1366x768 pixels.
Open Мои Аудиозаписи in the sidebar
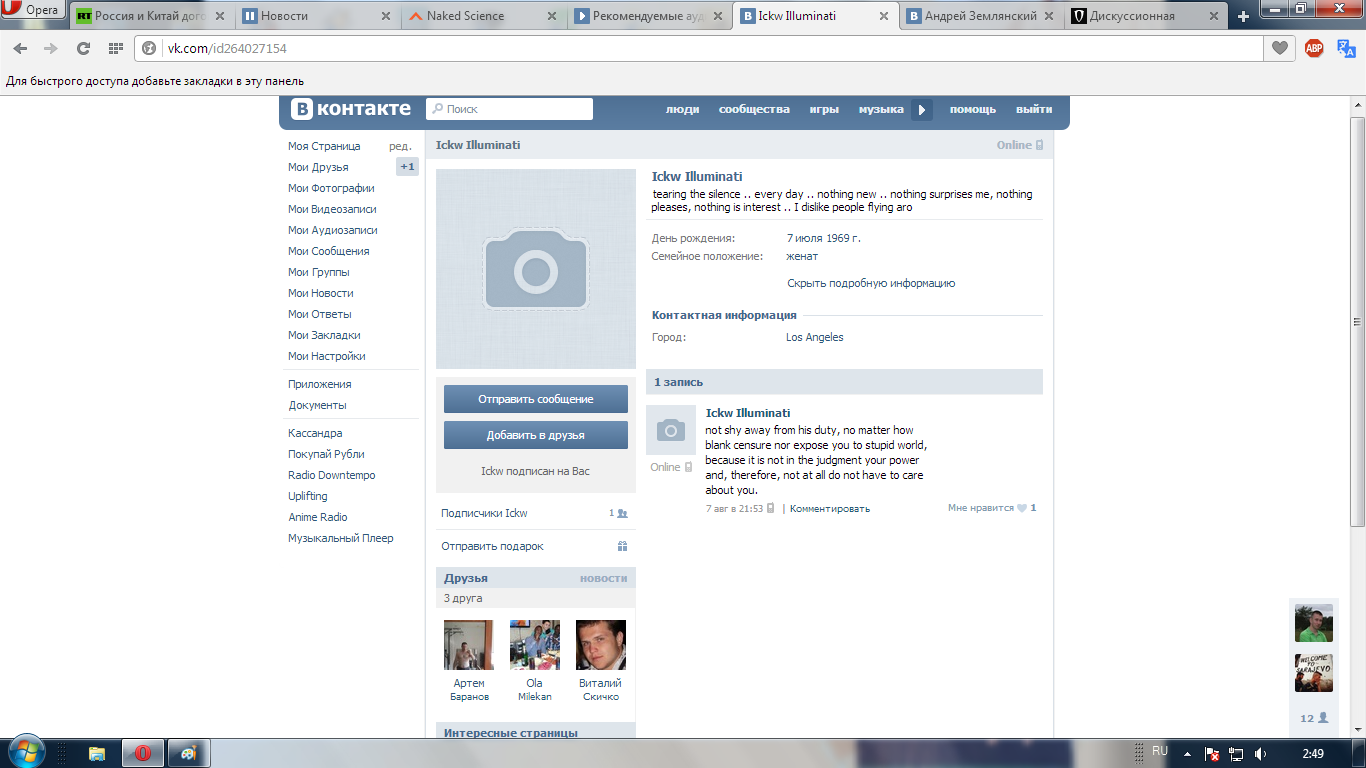[333, 230]
